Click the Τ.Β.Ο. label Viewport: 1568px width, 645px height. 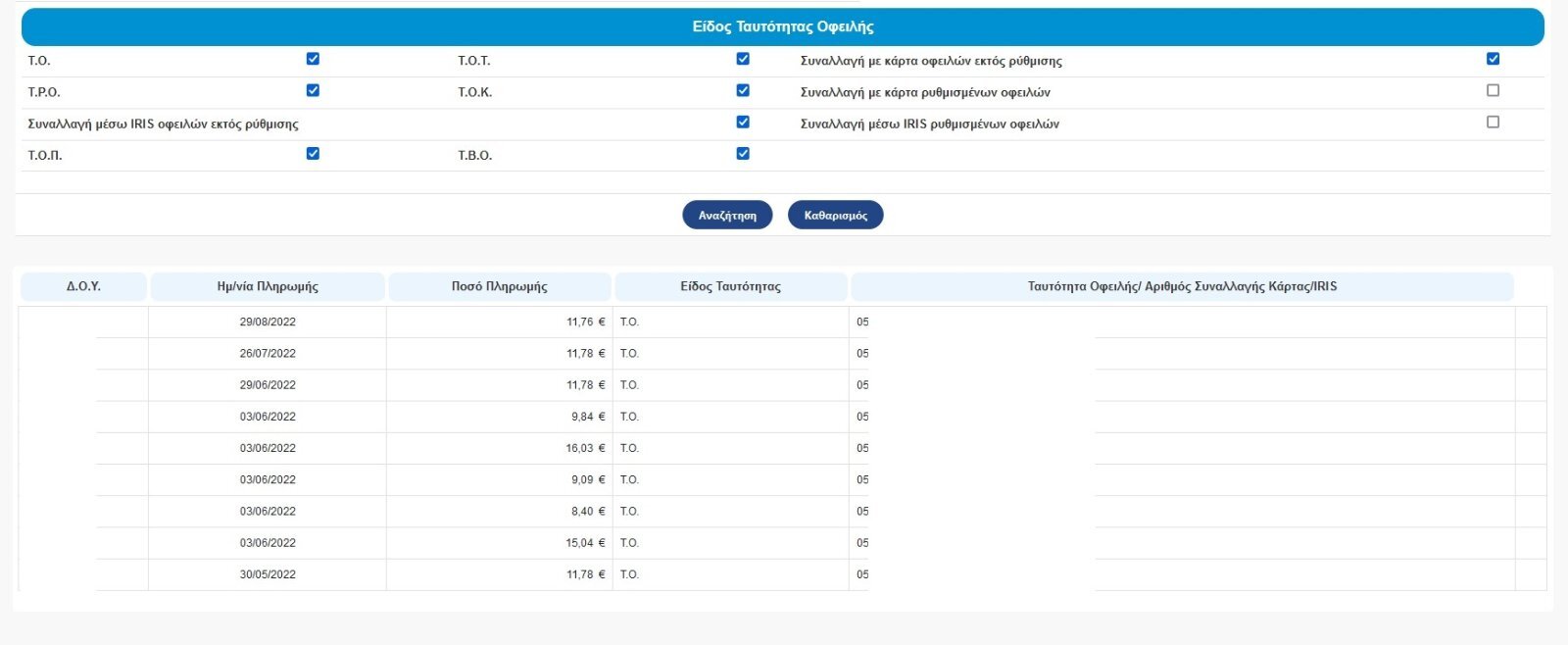[x=475, y=155]
